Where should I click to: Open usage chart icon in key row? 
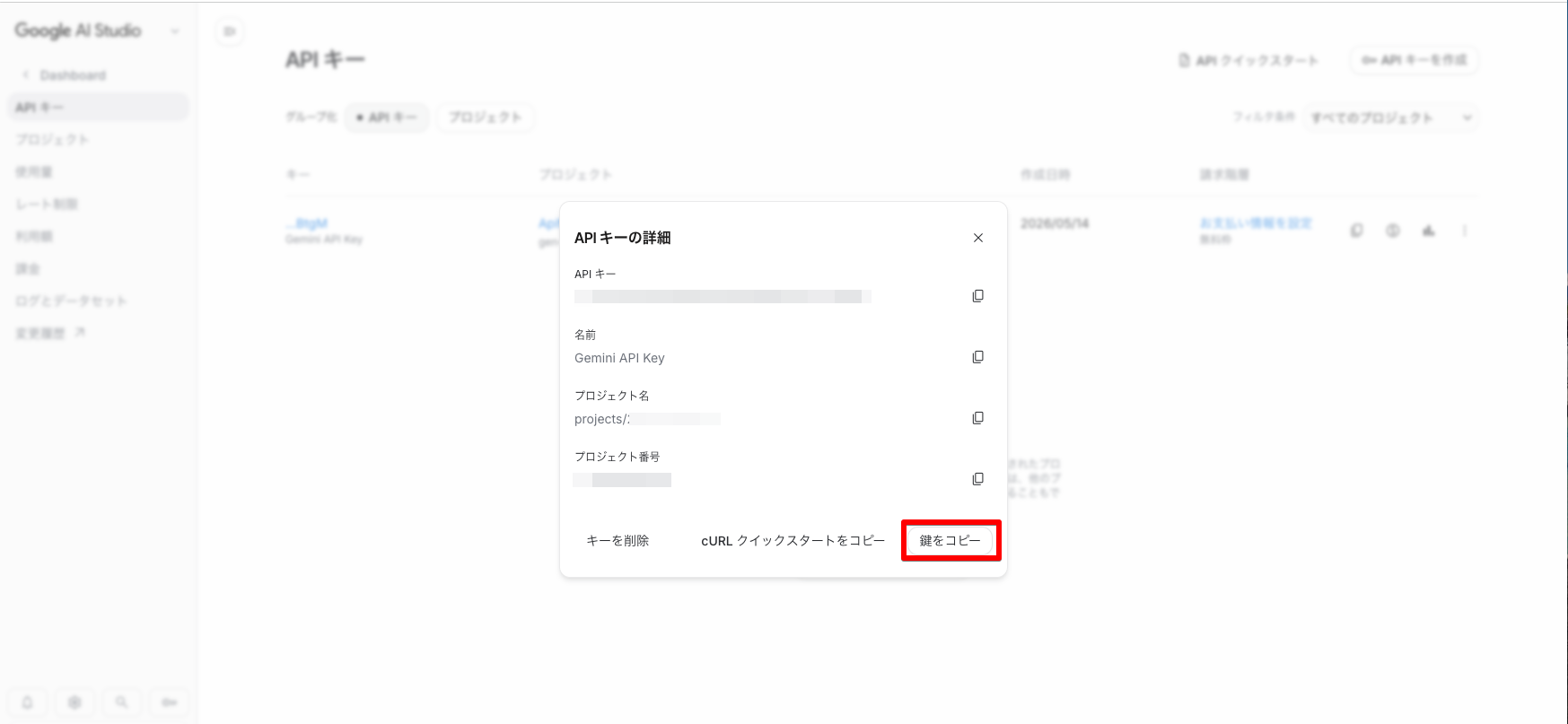tap(1428, 231)
